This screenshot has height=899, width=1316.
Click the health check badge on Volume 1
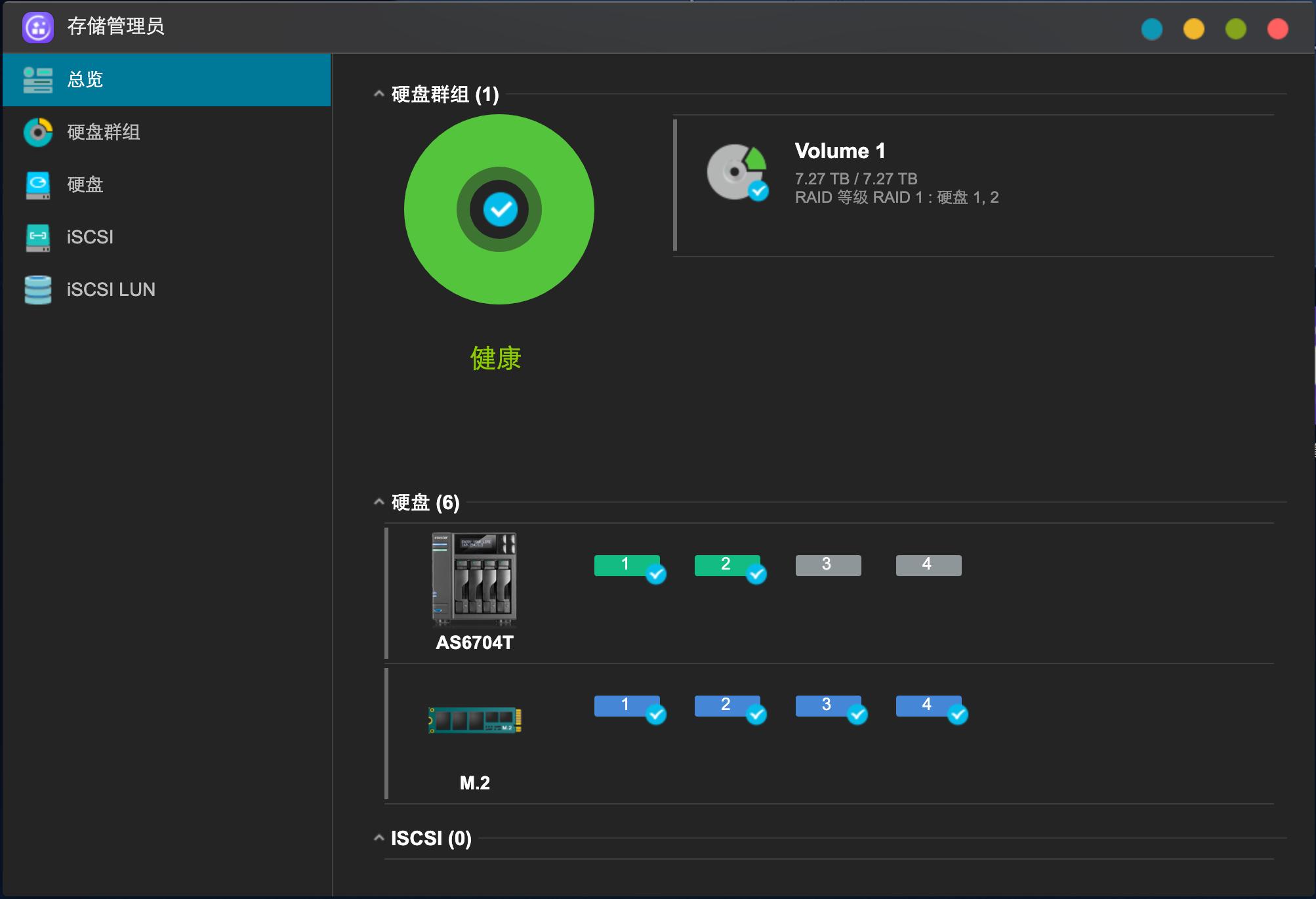[x=758, y=192]
